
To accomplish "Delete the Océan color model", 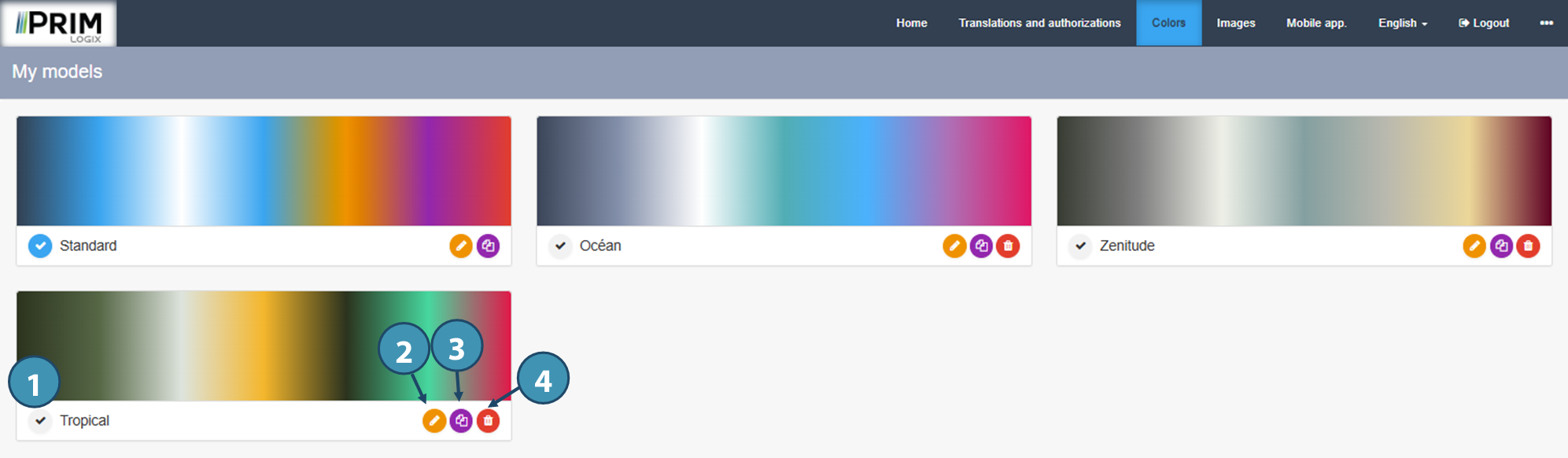I will tap(1008, 246).
